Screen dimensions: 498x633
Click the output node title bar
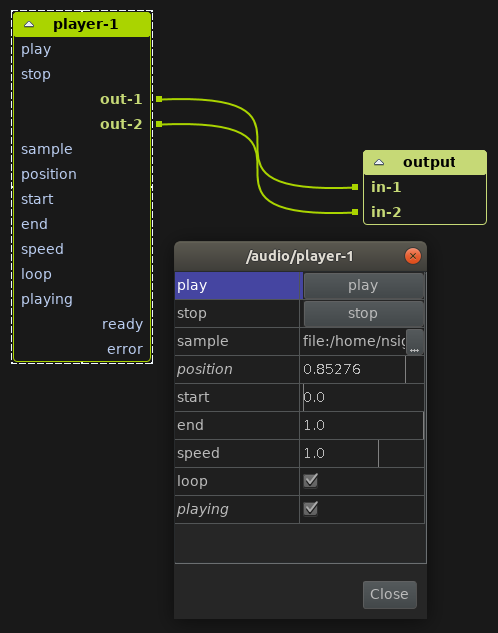point(425,162)
